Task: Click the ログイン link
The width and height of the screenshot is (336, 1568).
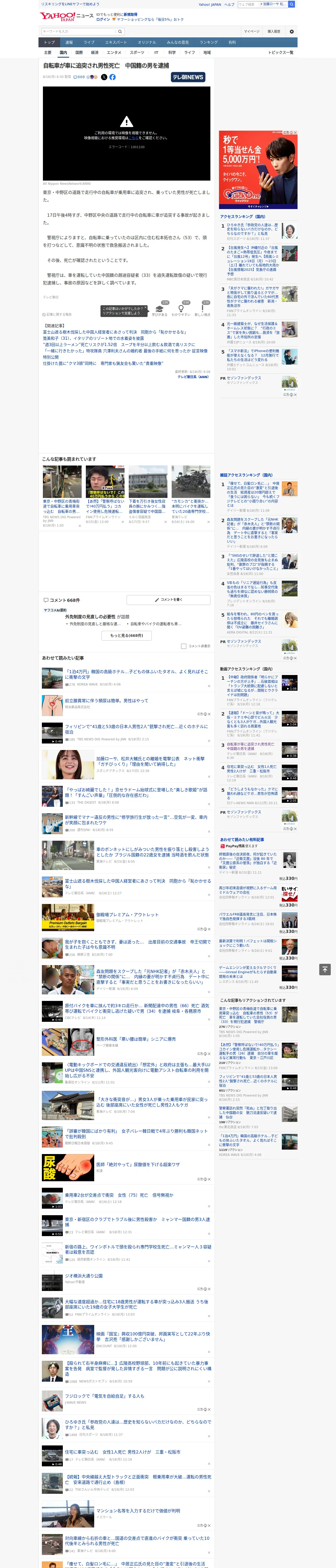Action: (x=103, y=20)
